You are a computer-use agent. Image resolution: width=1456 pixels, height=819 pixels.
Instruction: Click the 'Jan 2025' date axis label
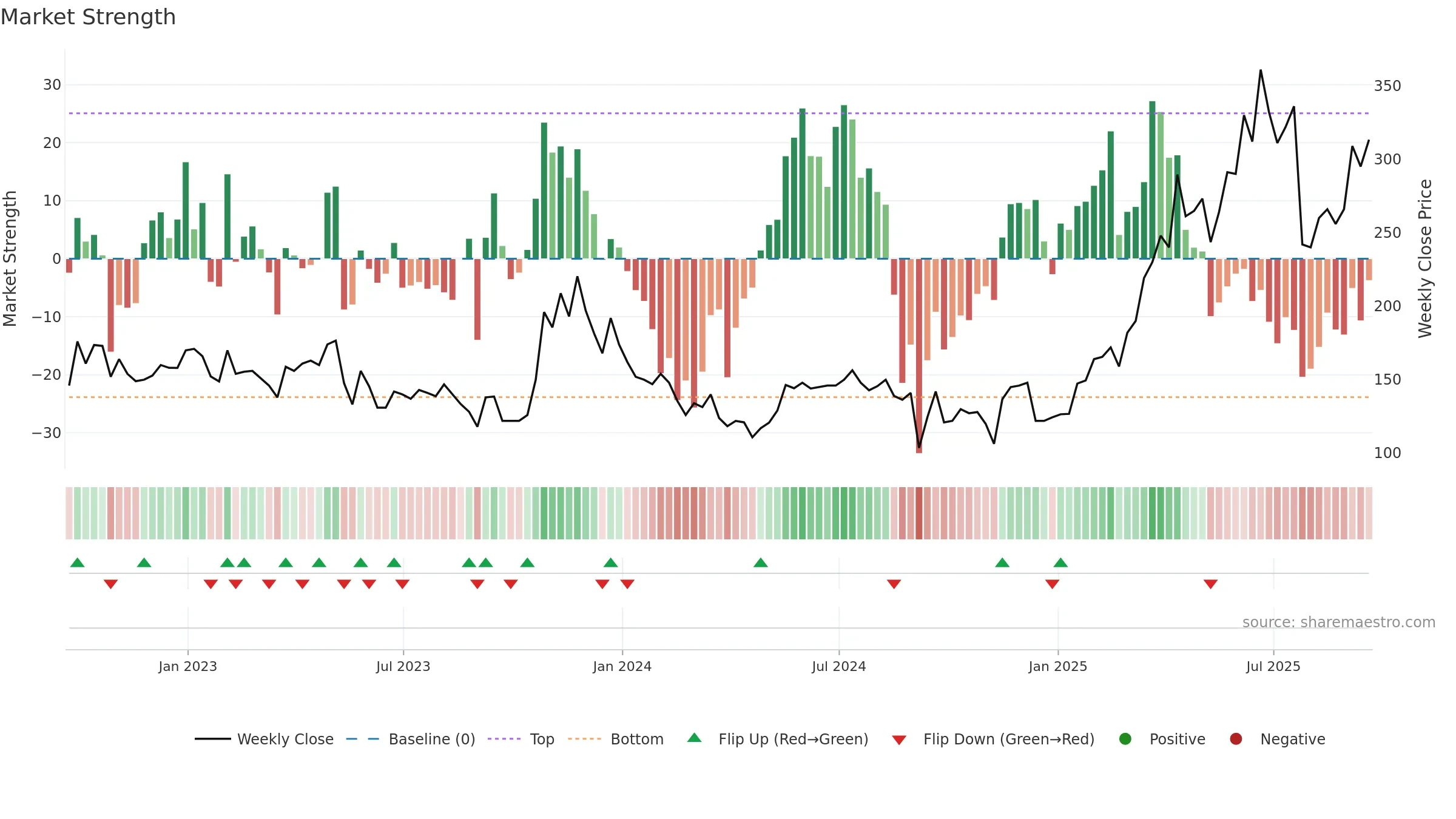click(x=1058, y=666)
